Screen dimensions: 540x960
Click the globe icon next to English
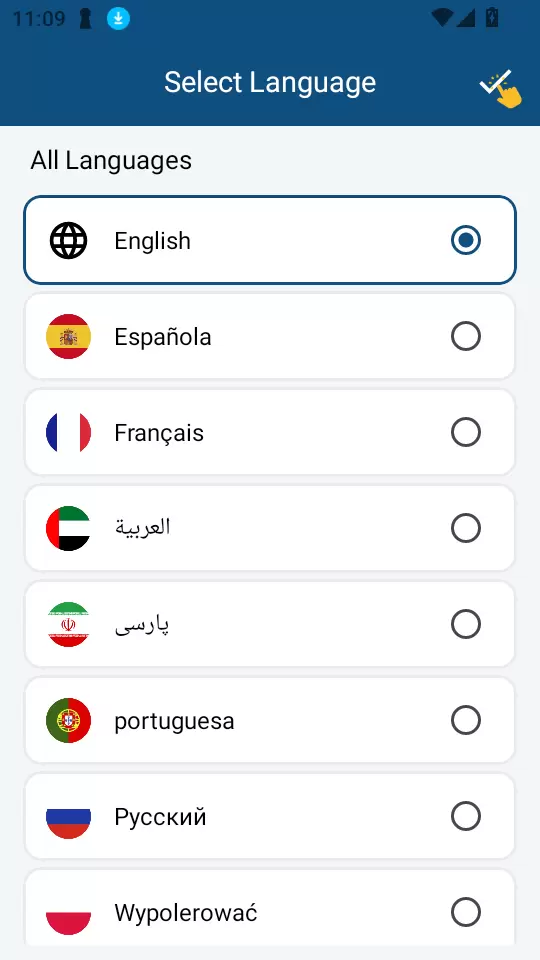pyautogui.click(x=69, y=241)
